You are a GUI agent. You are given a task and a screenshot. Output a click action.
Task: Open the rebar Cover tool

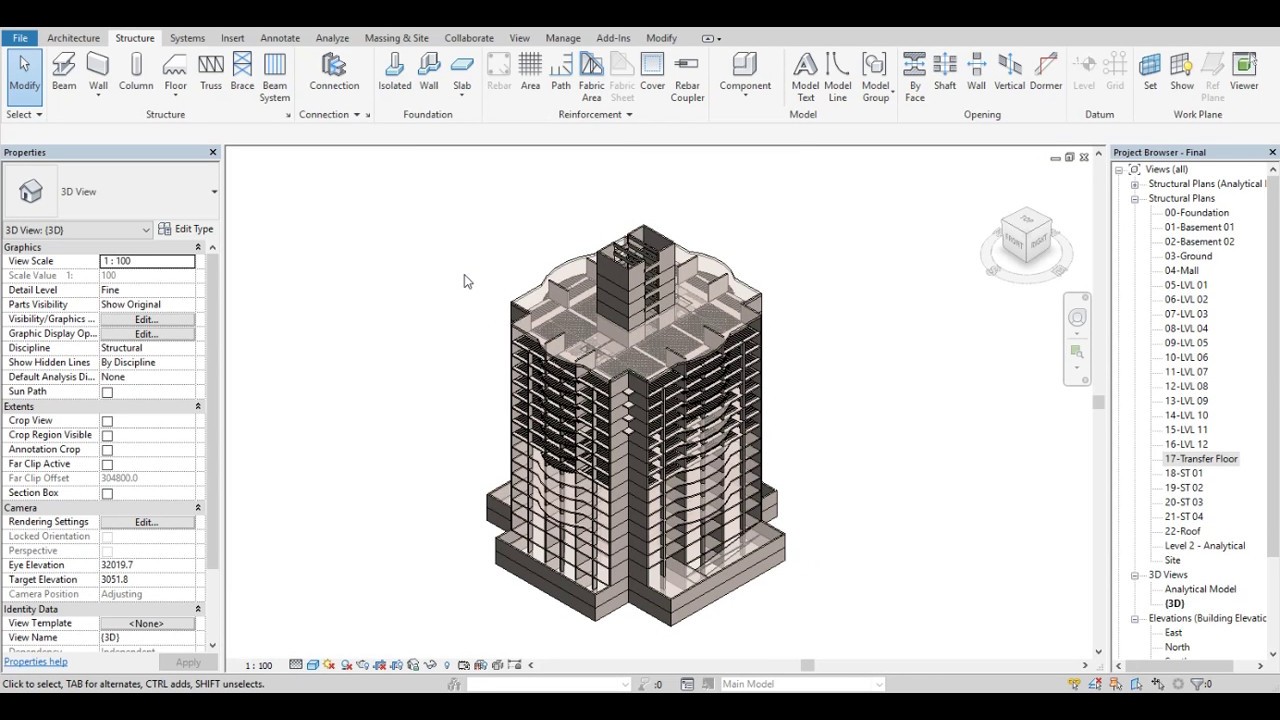pyautogui.click(x=652, y=73)
